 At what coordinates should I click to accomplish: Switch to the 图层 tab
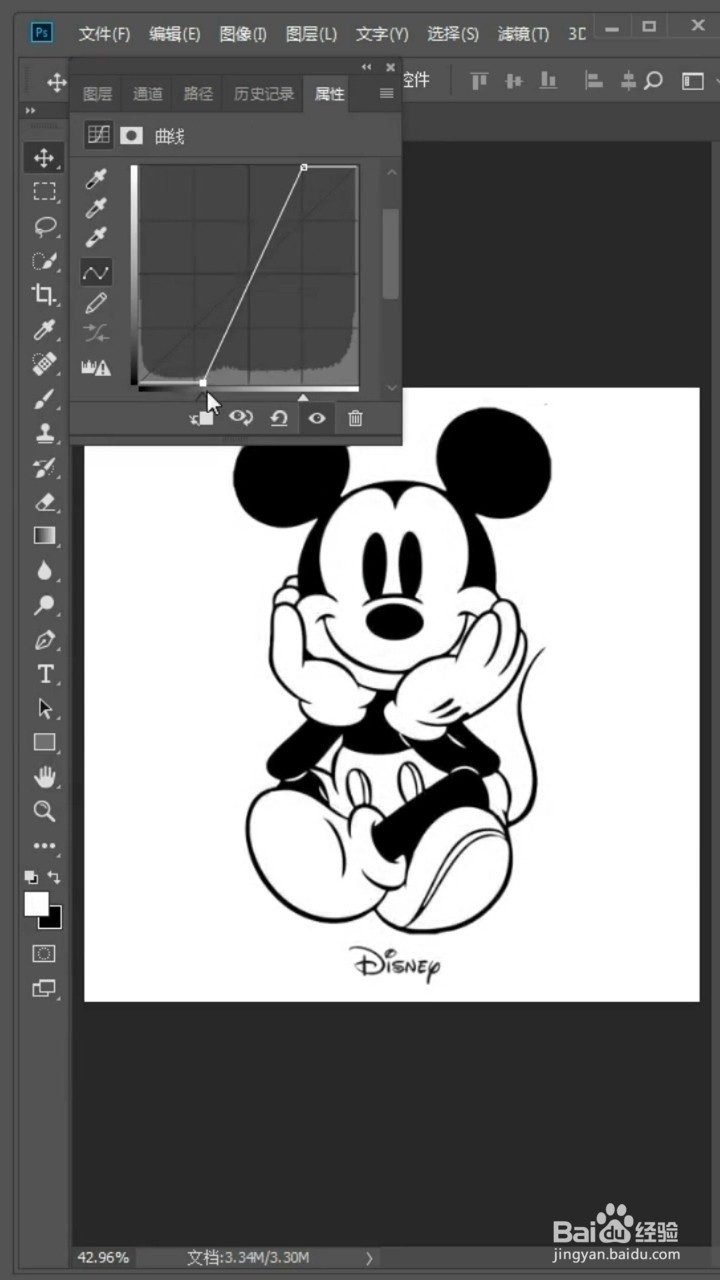click(98, 94)
